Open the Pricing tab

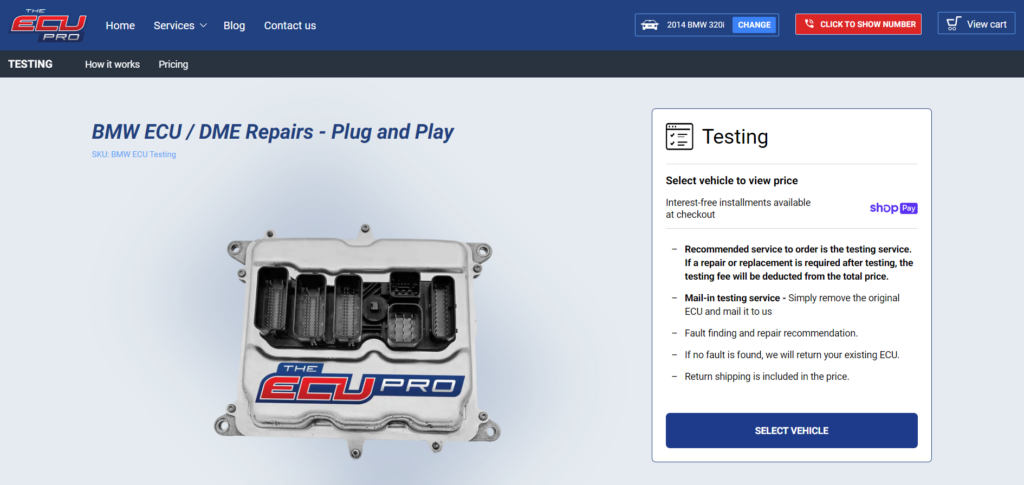(x=173, y=64)
